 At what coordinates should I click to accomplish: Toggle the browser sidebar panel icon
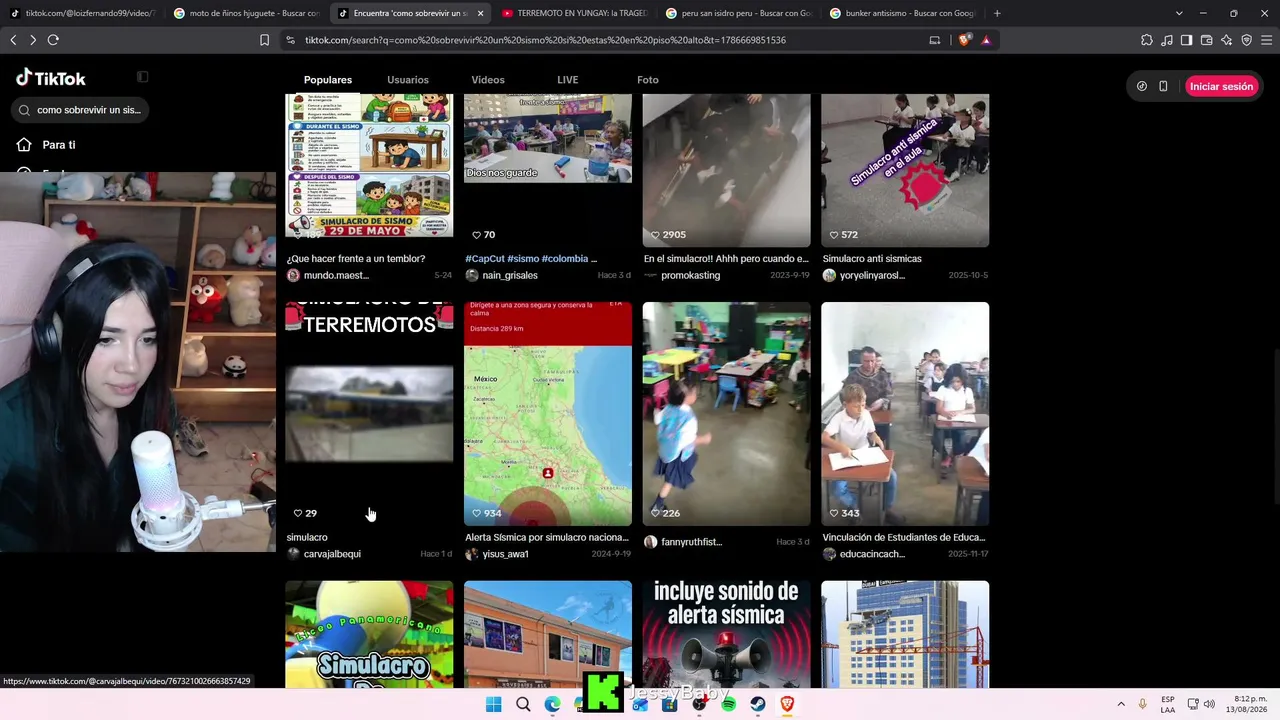(x=1186, y=40)
